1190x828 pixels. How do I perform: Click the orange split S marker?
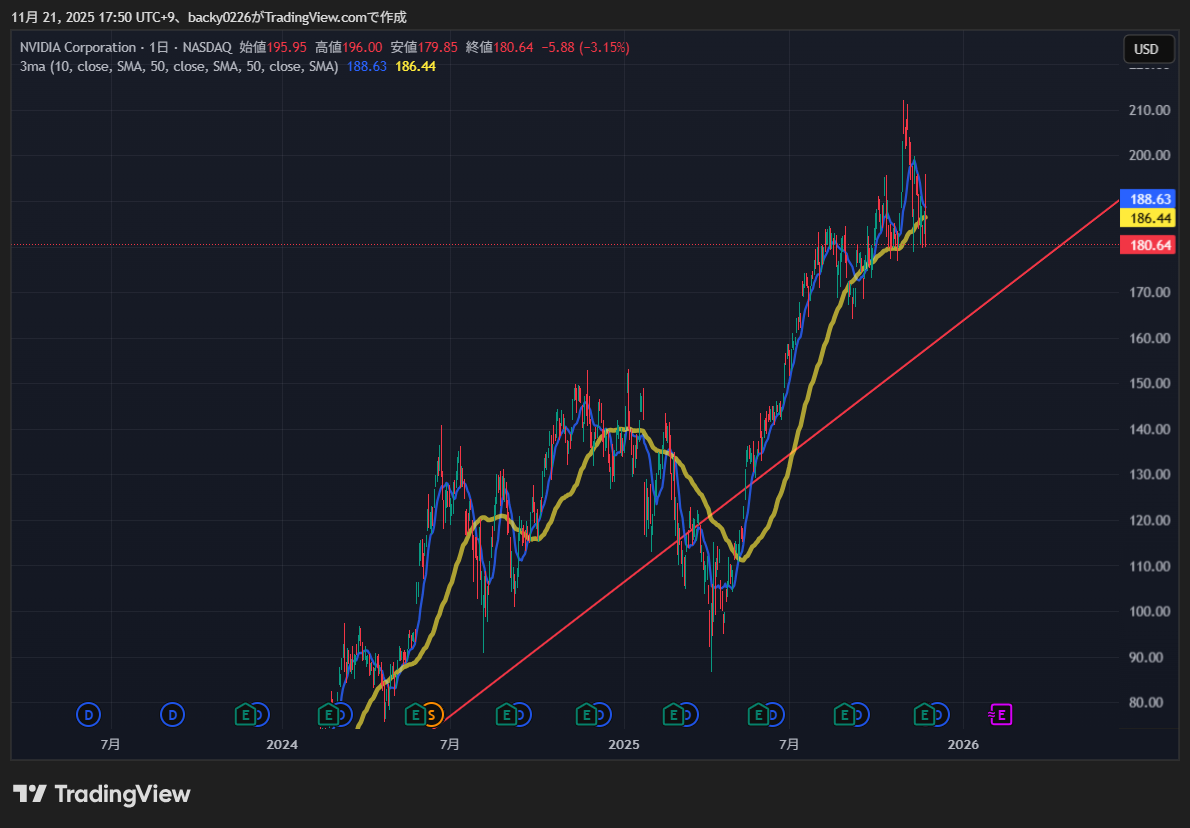[432, 714]
